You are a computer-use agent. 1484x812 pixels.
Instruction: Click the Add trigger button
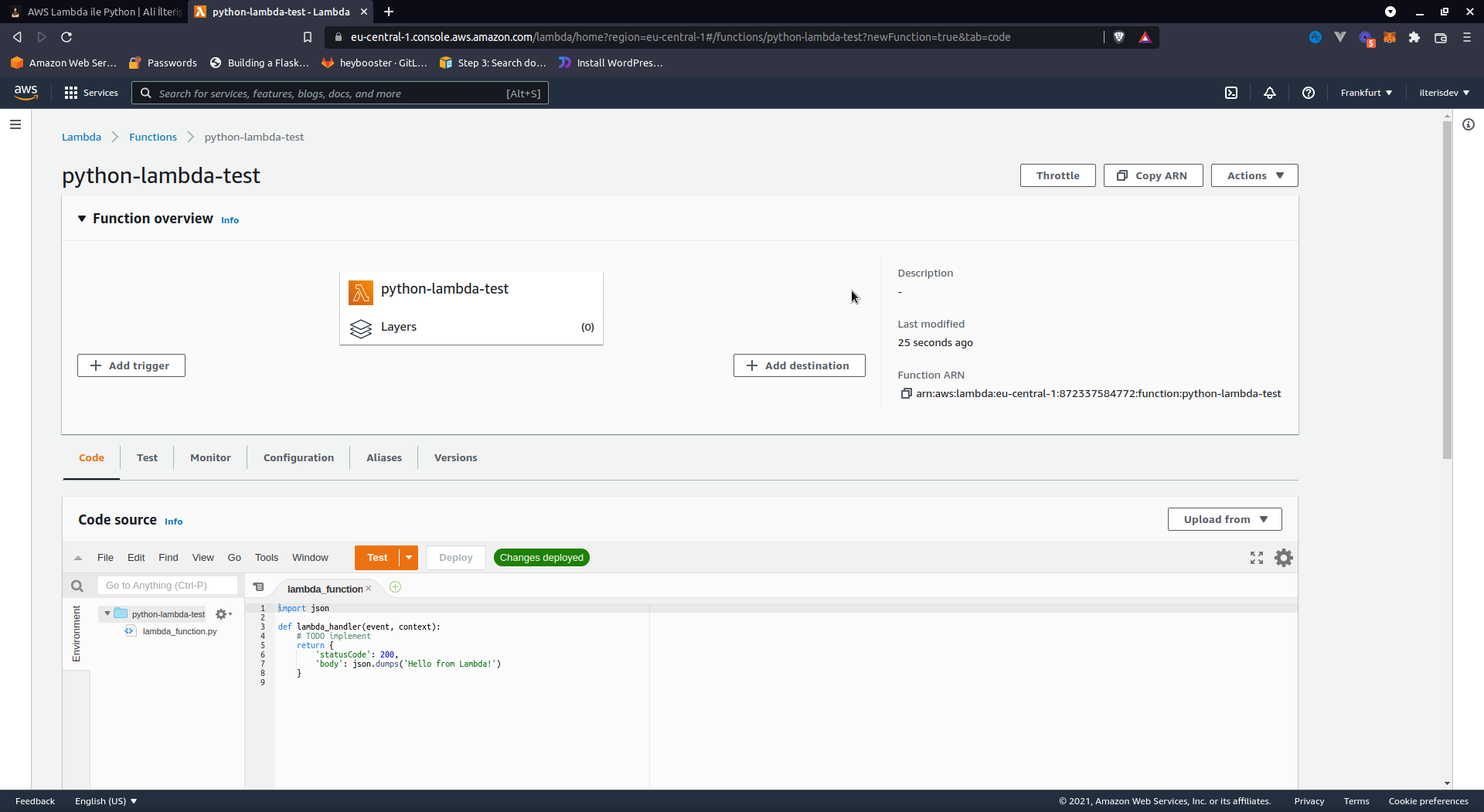(x=131, y=365)
